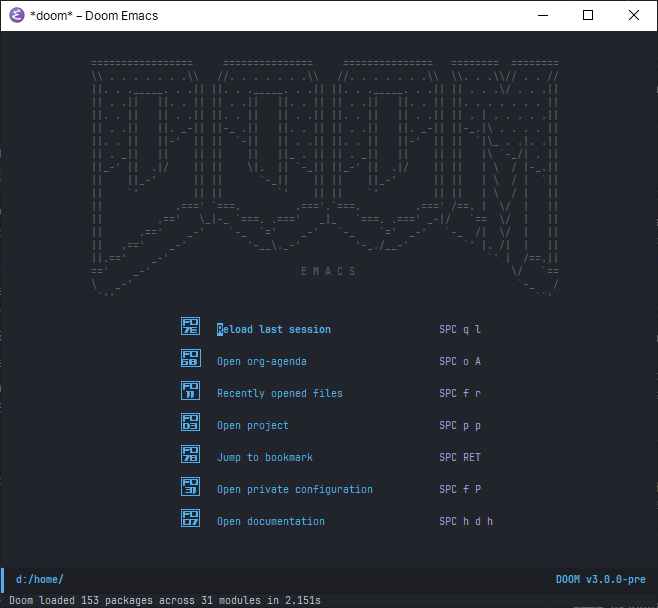Click the icon beside Jump to bookmark
The height and width of the screenshot is (608, 658).
[x=191, y=454]
